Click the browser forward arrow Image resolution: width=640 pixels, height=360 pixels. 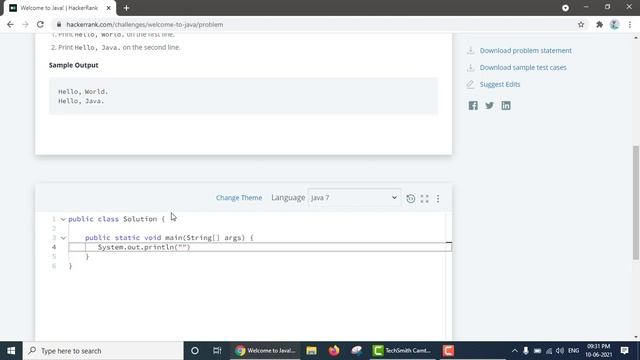point(25,24)
